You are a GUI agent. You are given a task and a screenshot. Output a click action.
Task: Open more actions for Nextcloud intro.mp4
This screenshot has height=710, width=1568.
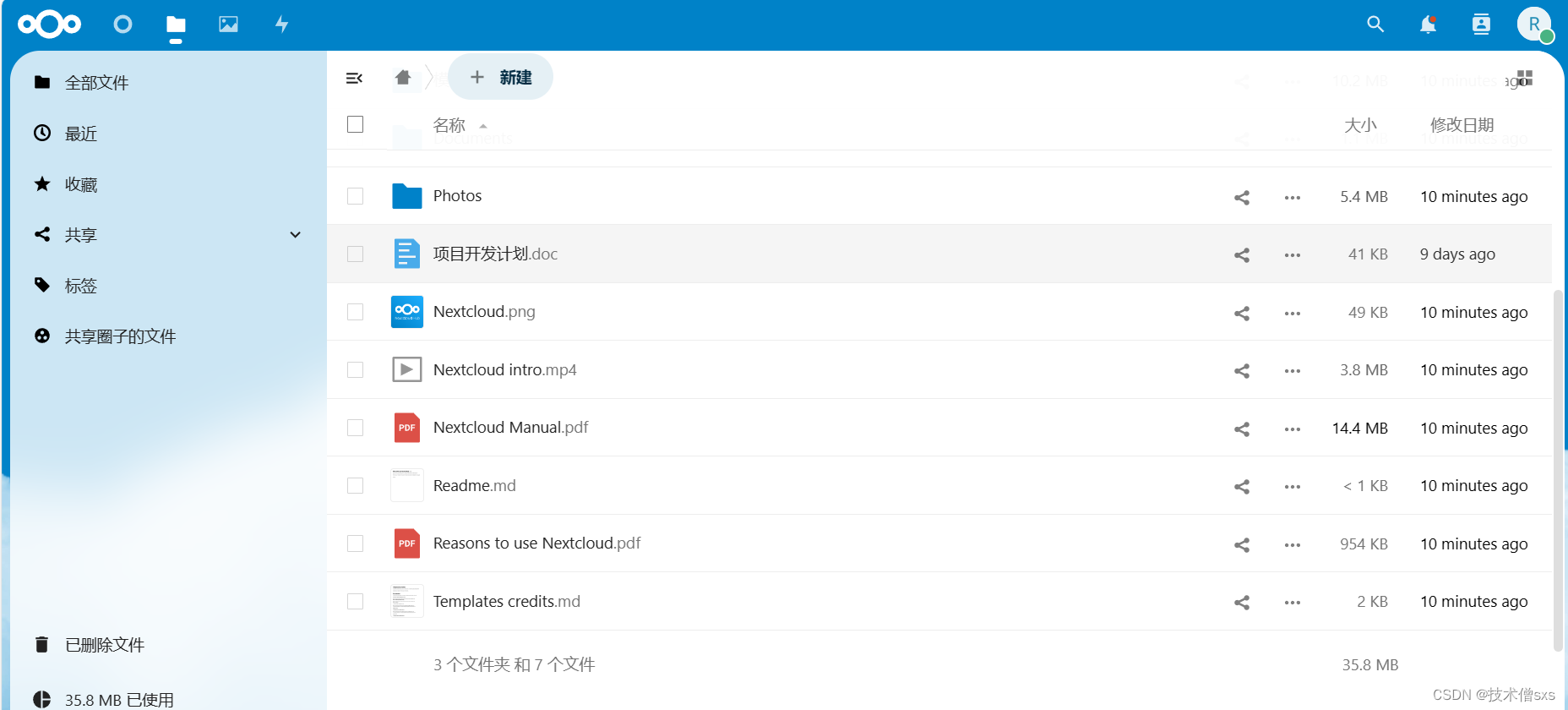(1293, 370)
